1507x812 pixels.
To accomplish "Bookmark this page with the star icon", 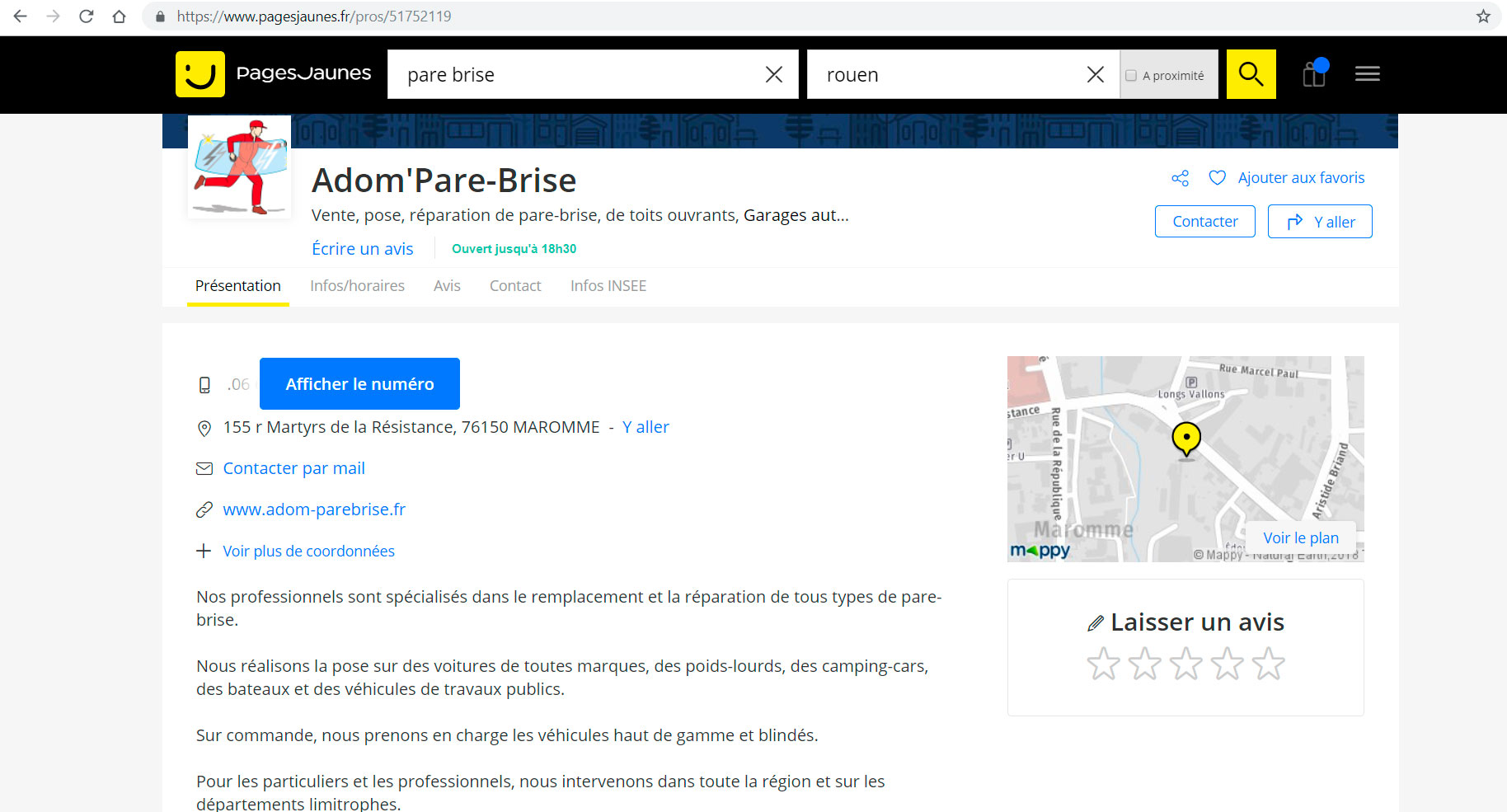I will click(1483, 16).
